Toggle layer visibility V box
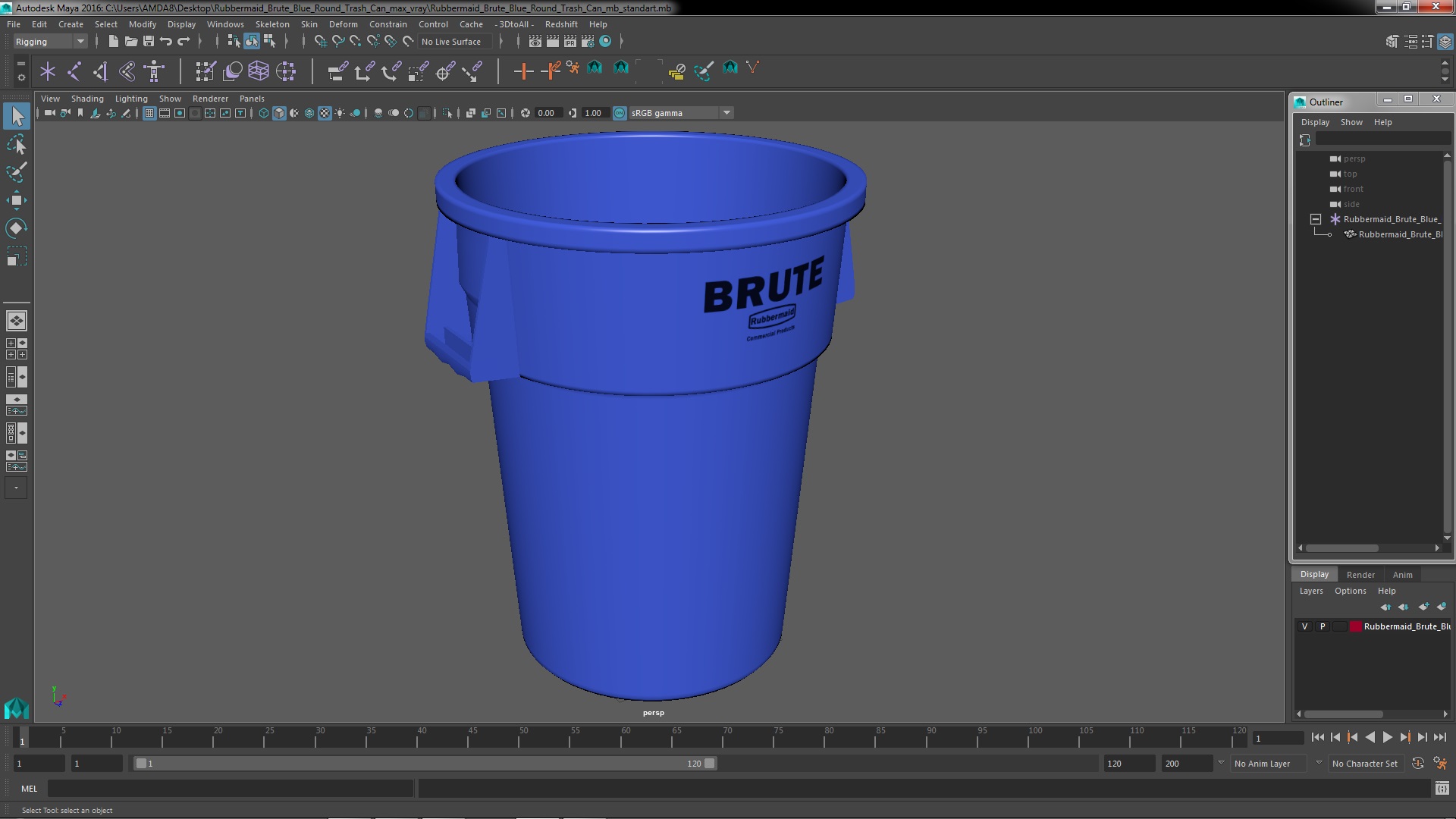 (1304, 626)
